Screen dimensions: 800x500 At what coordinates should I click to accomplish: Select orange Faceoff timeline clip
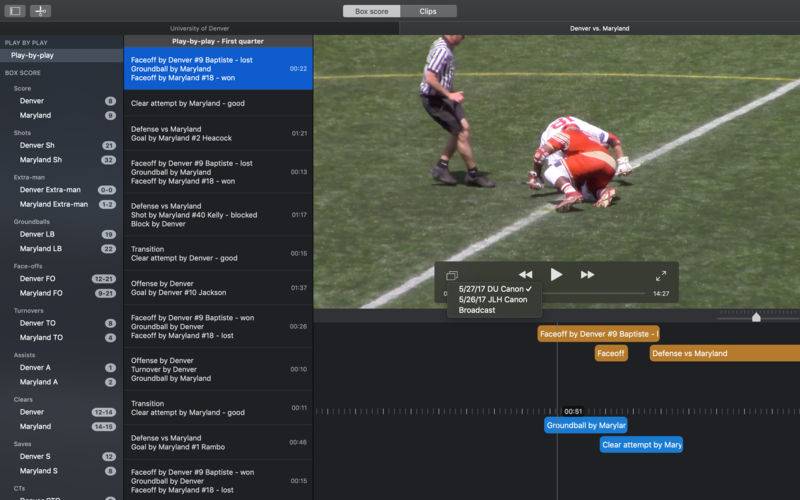coord(611,353)
